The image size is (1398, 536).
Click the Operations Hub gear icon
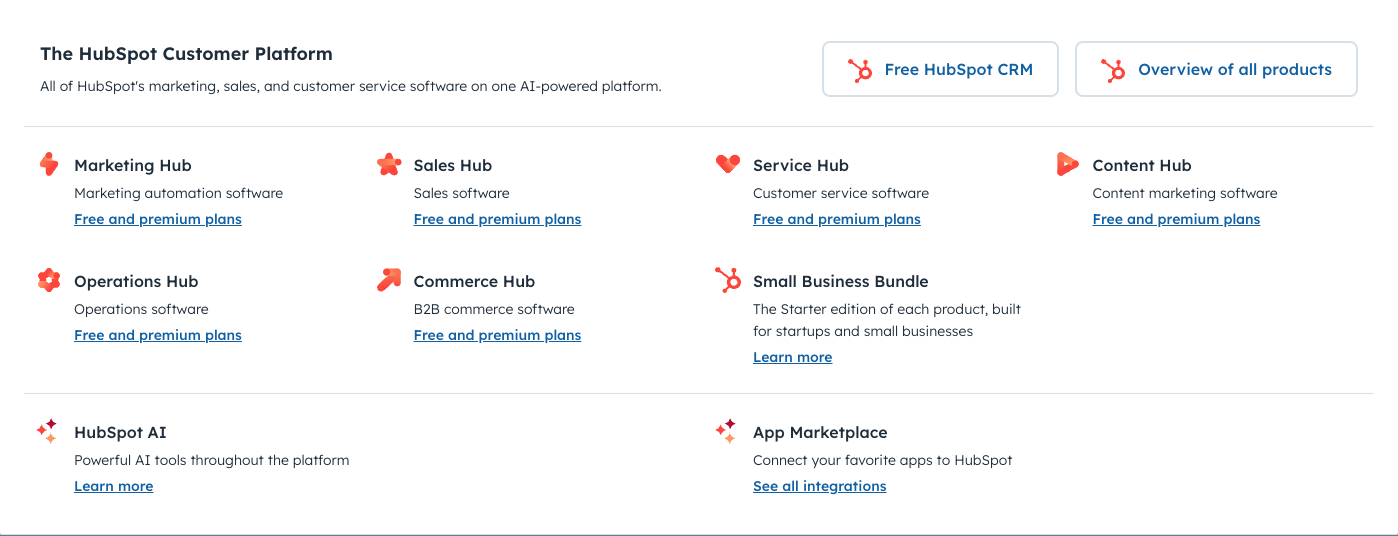coord(49,280)
